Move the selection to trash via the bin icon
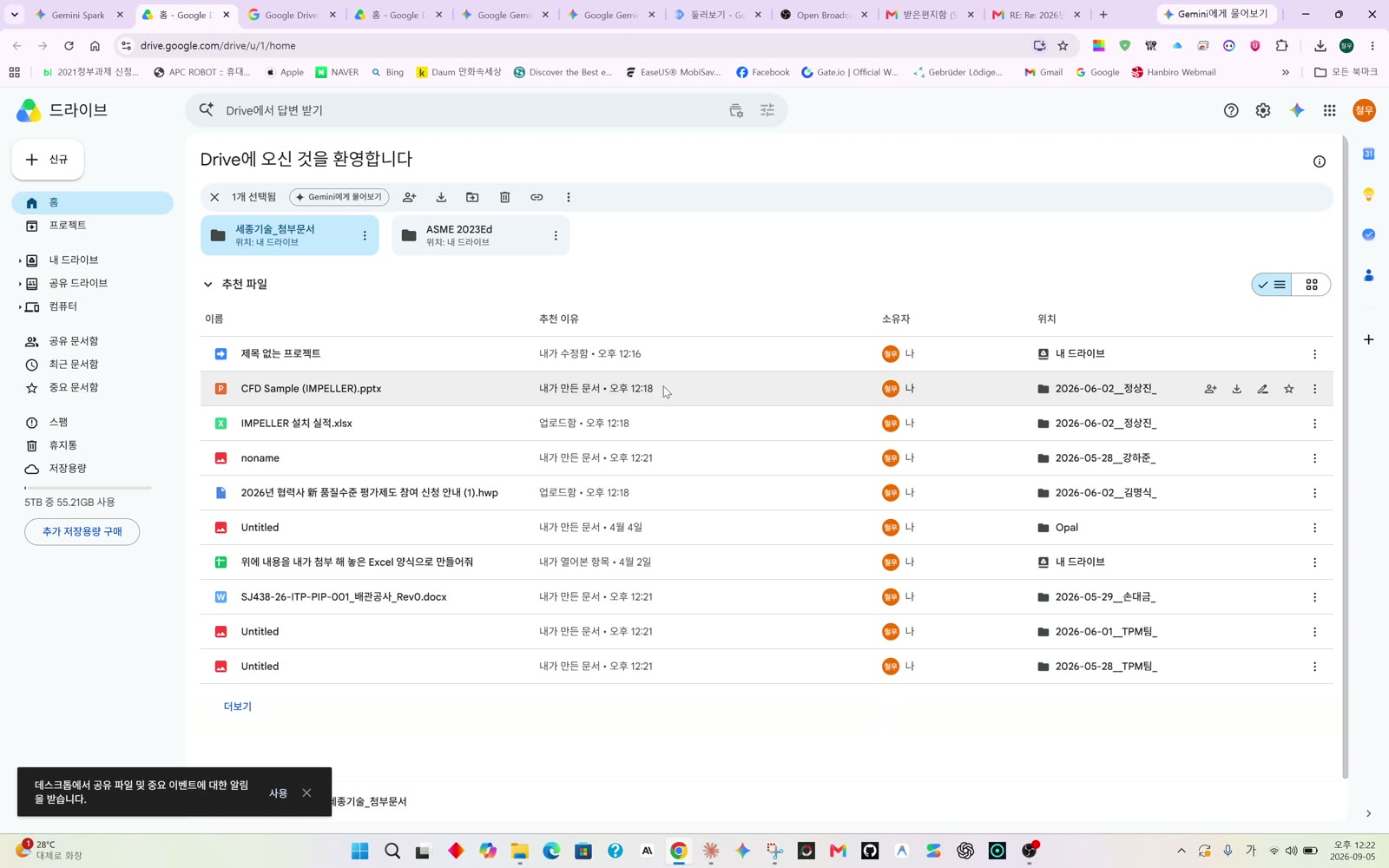The height and width of the screenshot is (868, 1389). [x=504, y=197]
